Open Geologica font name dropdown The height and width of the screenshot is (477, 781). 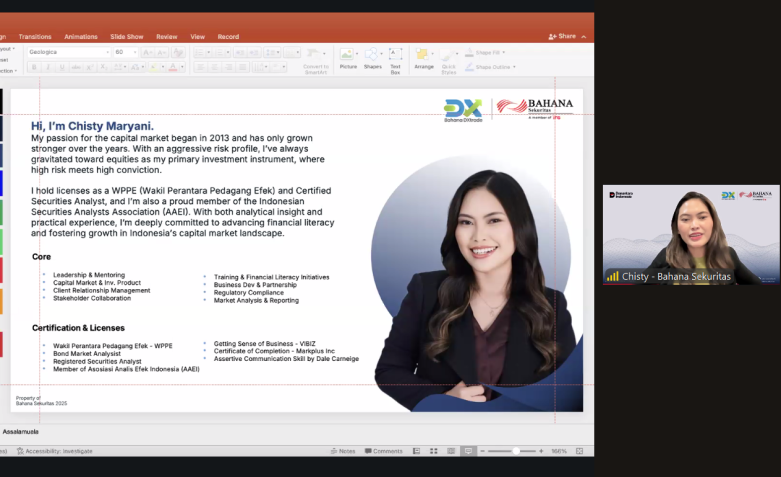(x=107, y=52)
